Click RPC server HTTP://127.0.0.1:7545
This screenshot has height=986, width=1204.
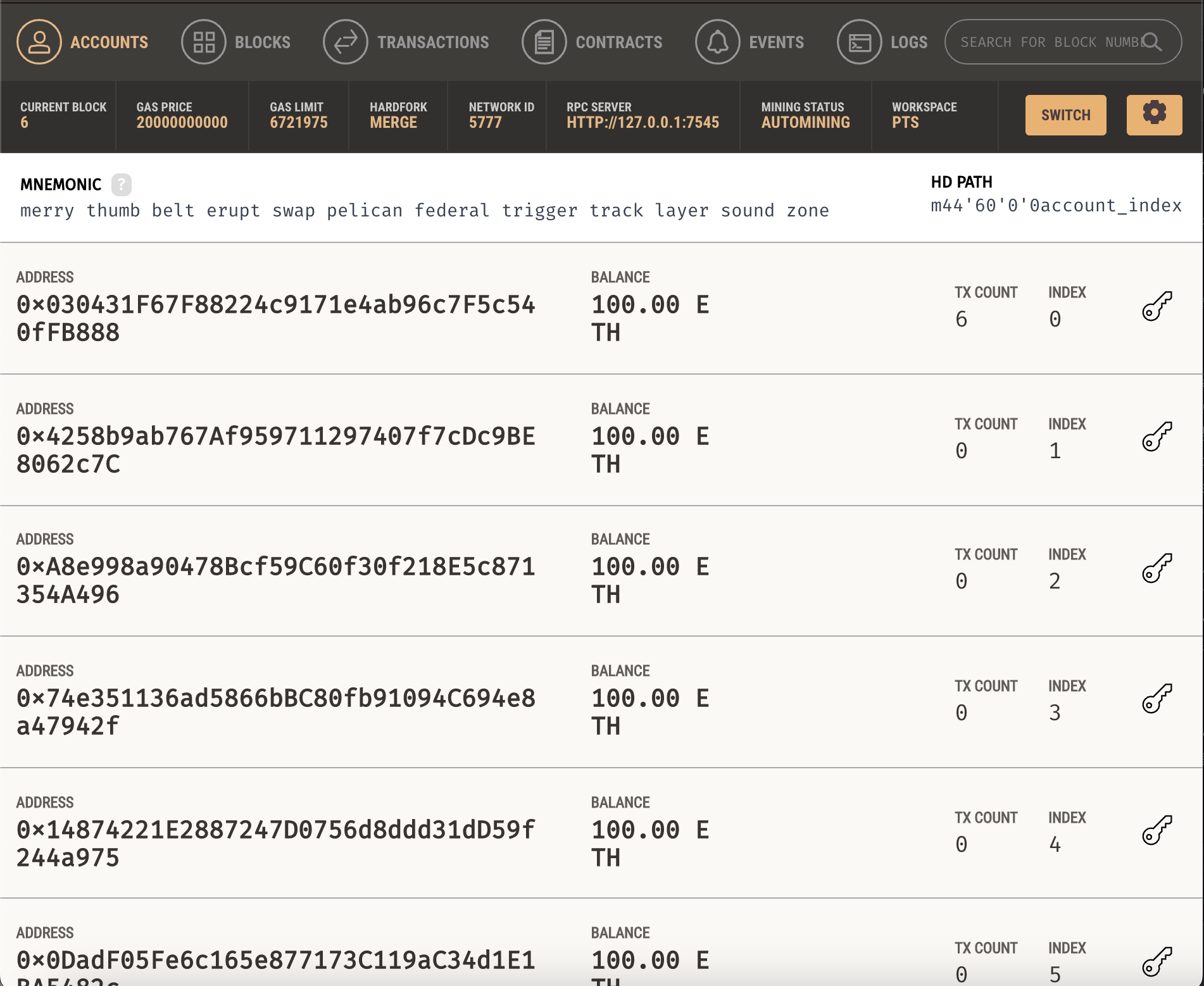[x=643, y=123]
